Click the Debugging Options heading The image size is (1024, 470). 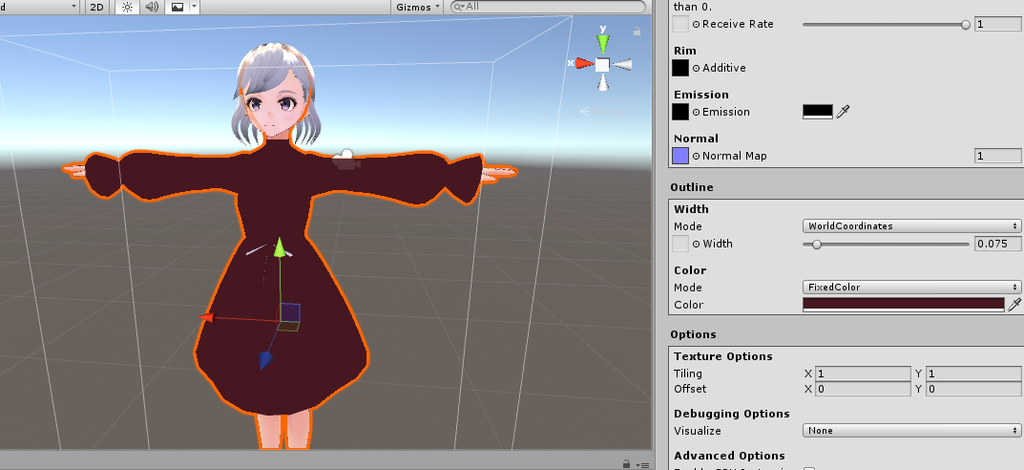tap(731, 414)
